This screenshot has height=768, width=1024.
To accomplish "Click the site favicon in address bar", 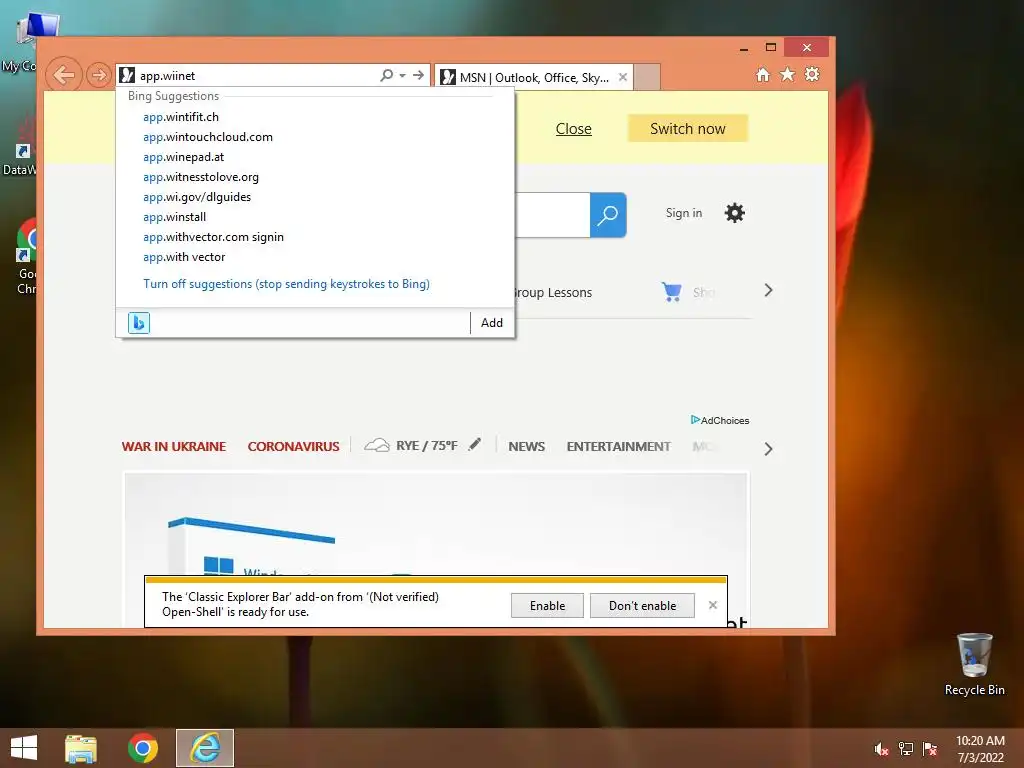I will coord(127,75).
